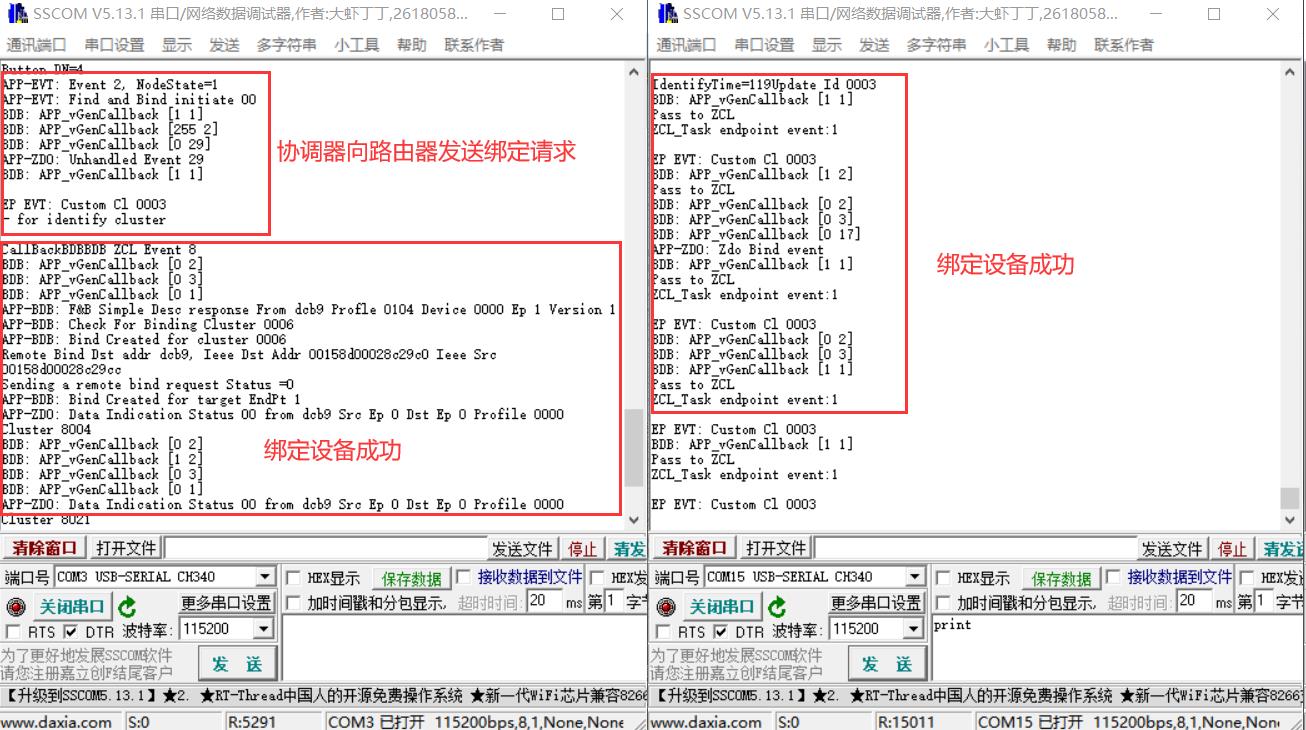Open 多字符串 menu in left window
This screenshot has width=1306, height=730.
tap(286, 45)
